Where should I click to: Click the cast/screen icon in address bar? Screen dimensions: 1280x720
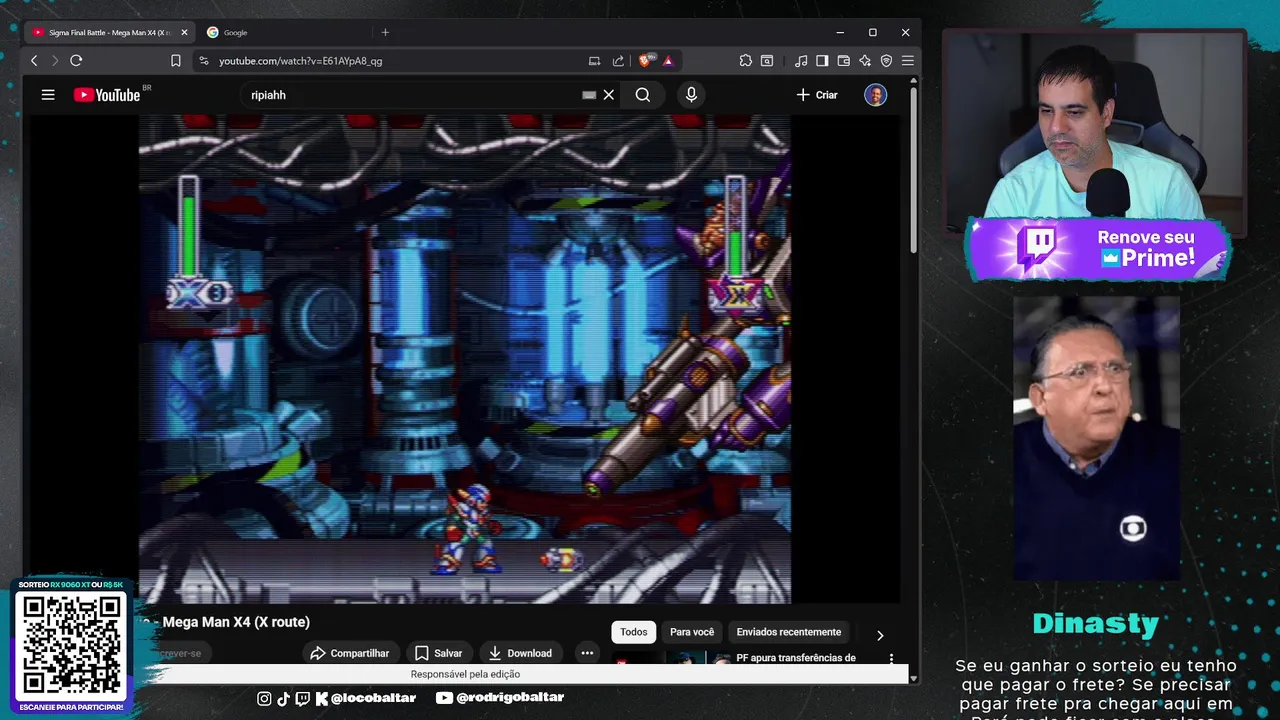click(x=595, y=61)
